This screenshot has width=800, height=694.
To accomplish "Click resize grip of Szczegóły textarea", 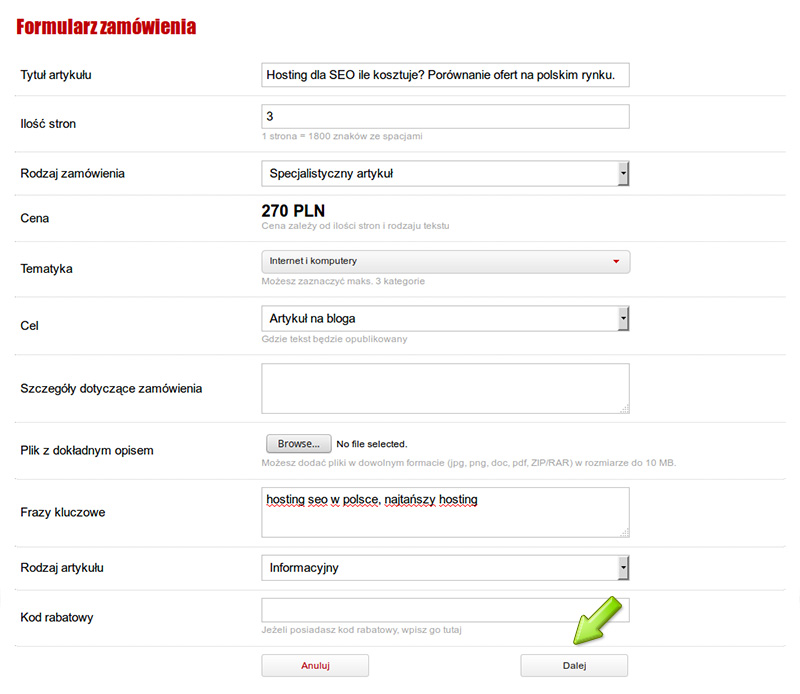I will click(624, 408).
